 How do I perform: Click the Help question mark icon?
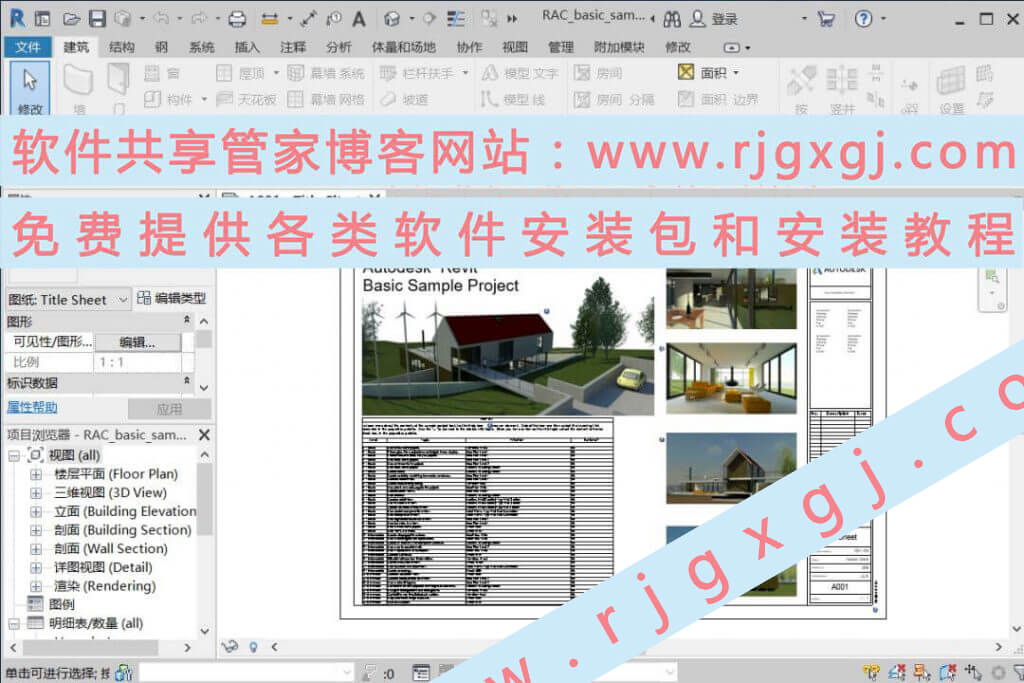click(x=863, y=19)
